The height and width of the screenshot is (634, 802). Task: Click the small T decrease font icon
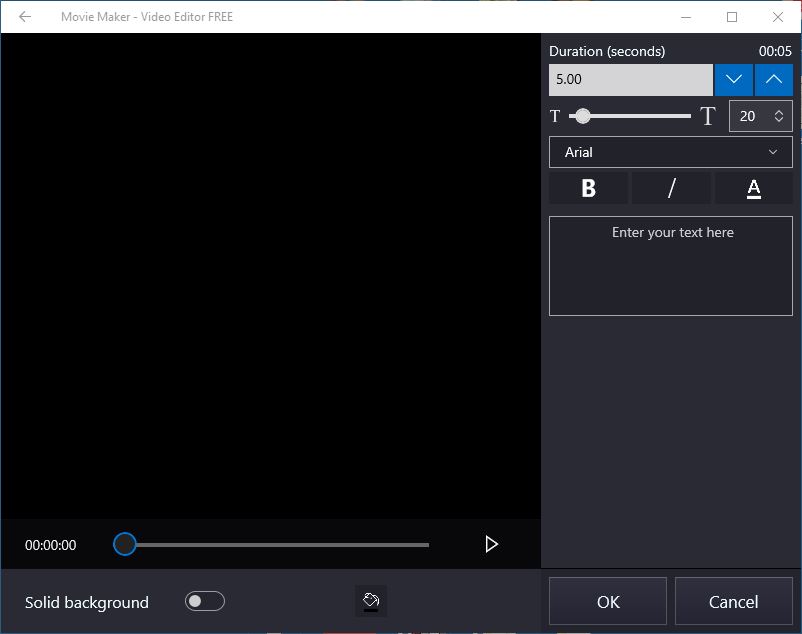click(x=555, y=116)
